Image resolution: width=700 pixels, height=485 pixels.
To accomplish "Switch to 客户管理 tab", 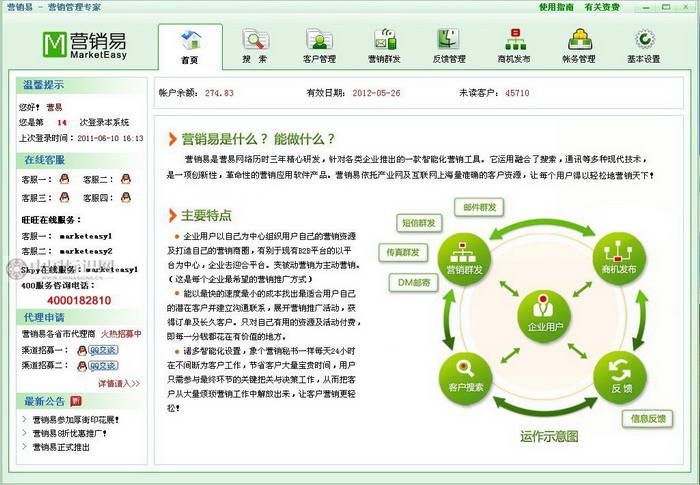I will pos(319,47).
